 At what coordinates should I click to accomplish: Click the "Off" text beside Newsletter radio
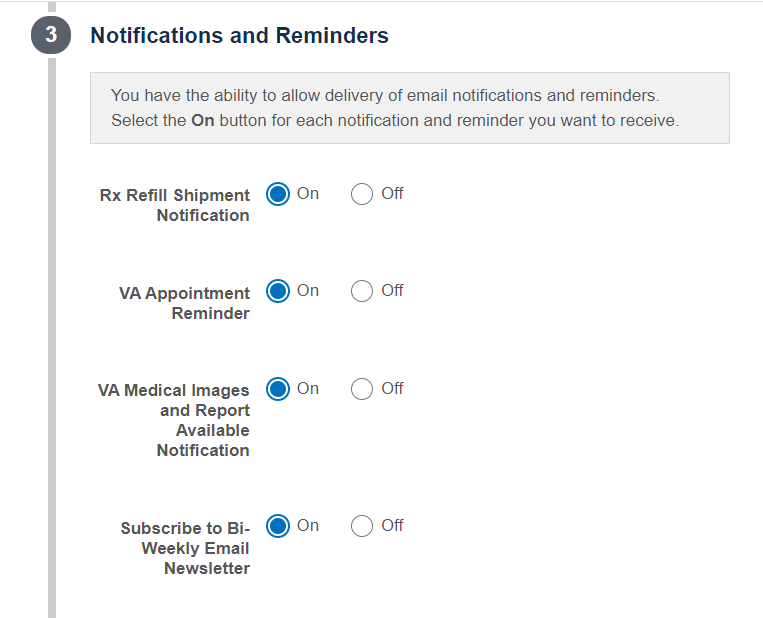392,525
